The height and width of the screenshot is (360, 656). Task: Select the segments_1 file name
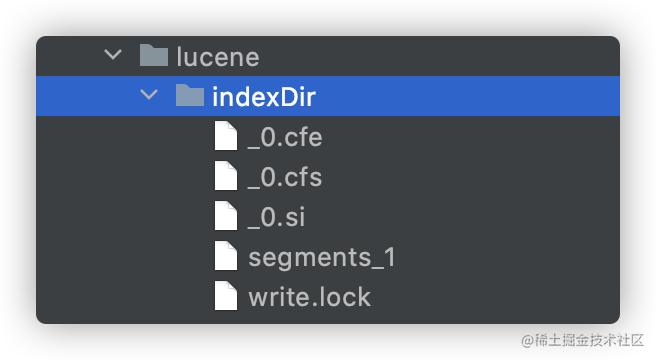click(x=322, y=257)
